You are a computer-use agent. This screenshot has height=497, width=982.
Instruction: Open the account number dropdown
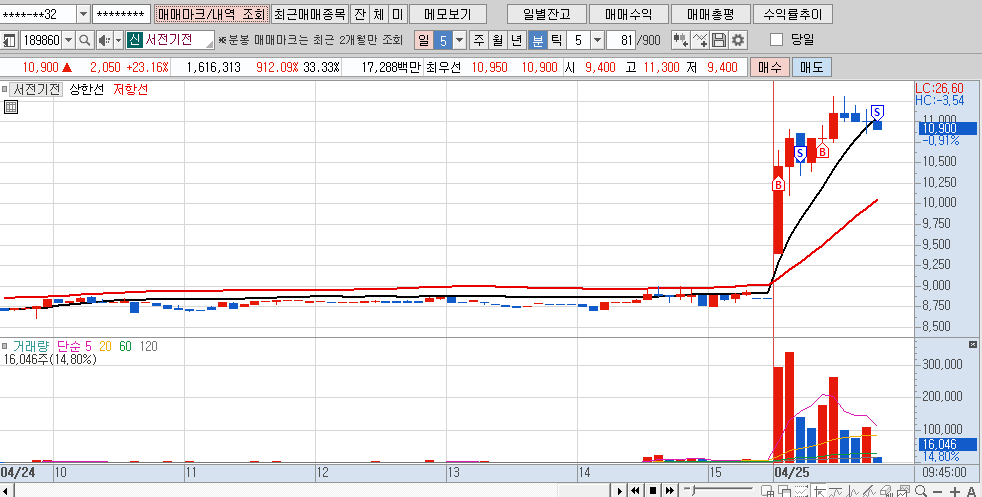[x=82, y=14]
